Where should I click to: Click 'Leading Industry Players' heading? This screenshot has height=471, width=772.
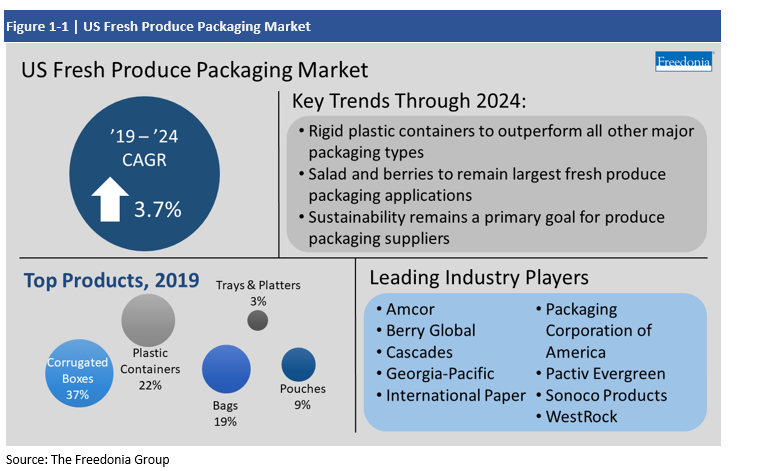click(479, 278)
